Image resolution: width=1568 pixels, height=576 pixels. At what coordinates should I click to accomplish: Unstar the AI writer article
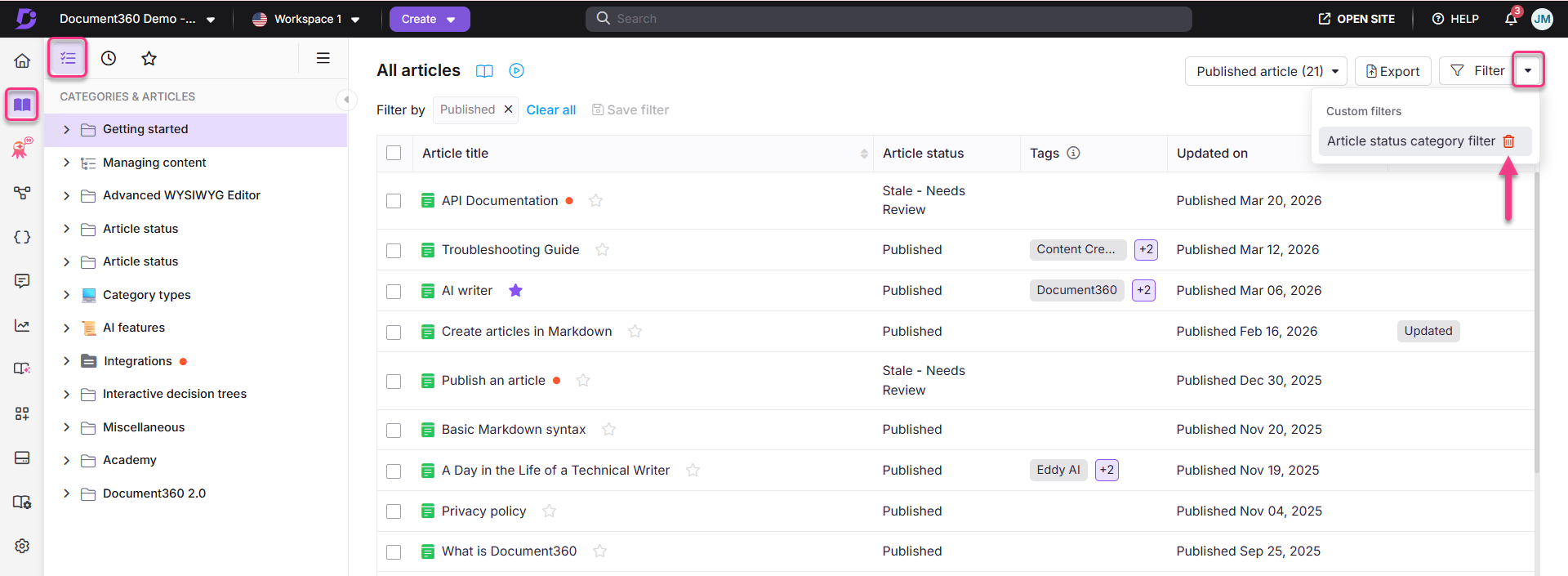click(515, 290)
